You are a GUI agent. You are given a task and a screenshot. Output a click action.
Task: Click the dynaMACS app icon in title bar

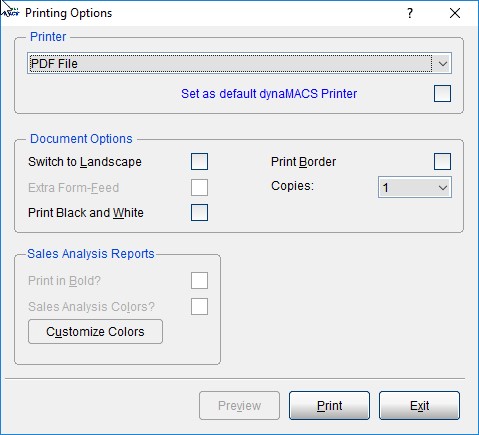point(11,13)
